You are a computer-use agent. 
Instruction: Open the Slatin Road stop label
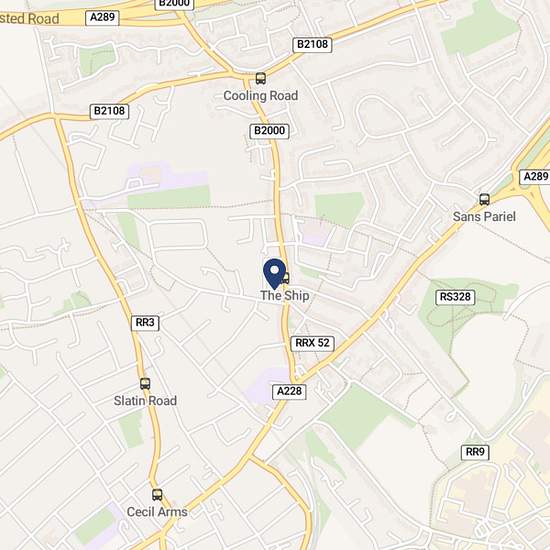[x=145, y=401]
